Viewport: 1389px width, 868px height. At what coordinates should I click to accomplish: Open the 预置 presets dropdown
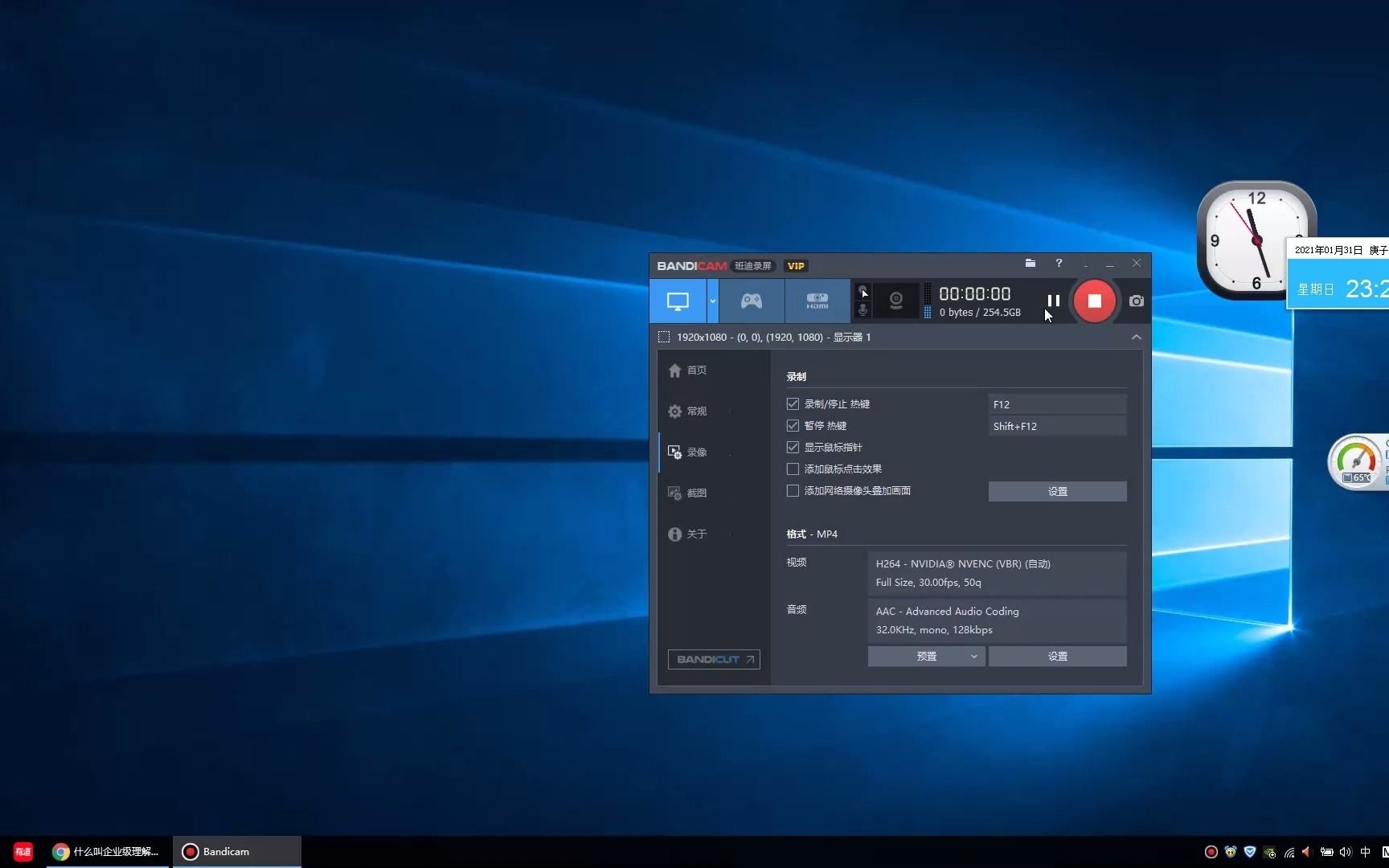pyautogui.click(x=926, y=657)
